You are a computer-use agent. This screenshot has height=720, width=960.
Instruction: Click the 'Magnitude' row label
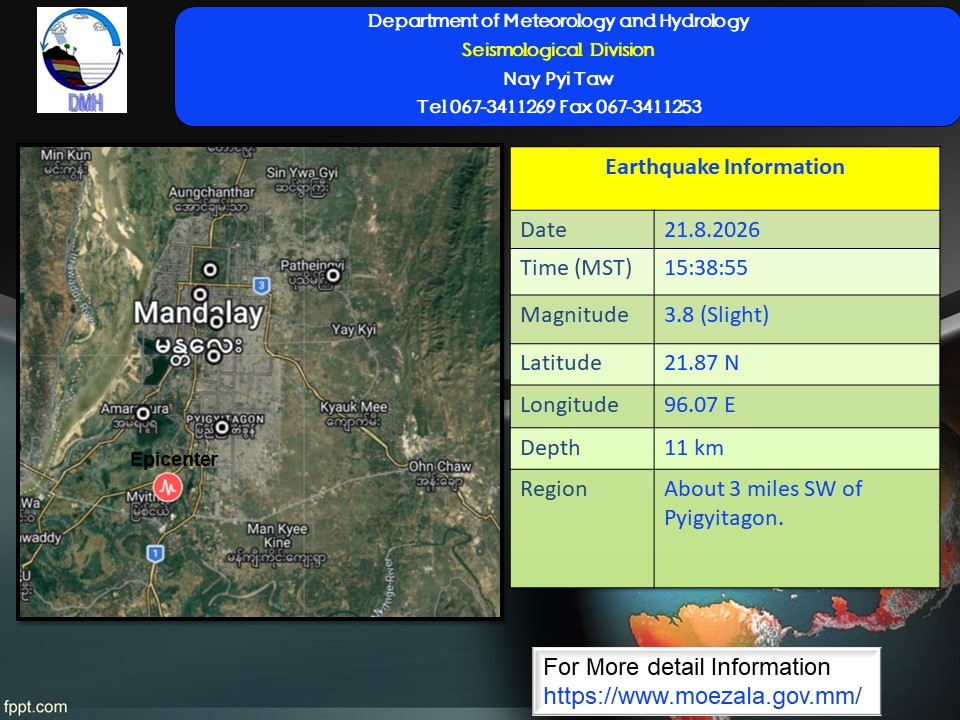point(574,315)
